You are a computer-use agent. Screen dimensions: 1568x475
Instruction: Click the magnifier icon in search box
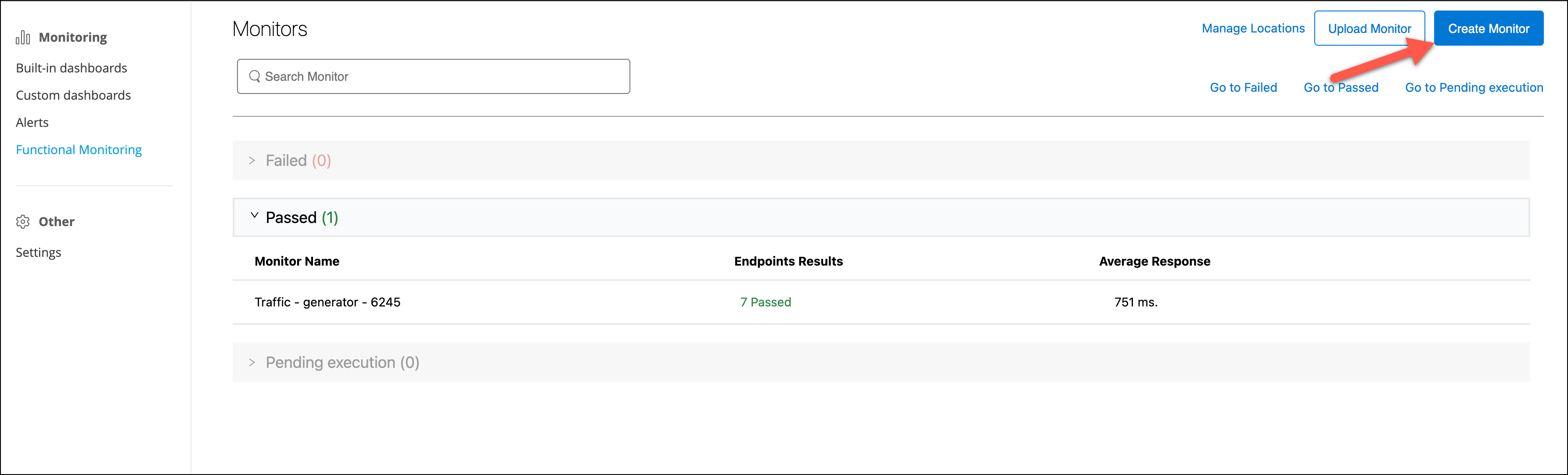[255, 76]
